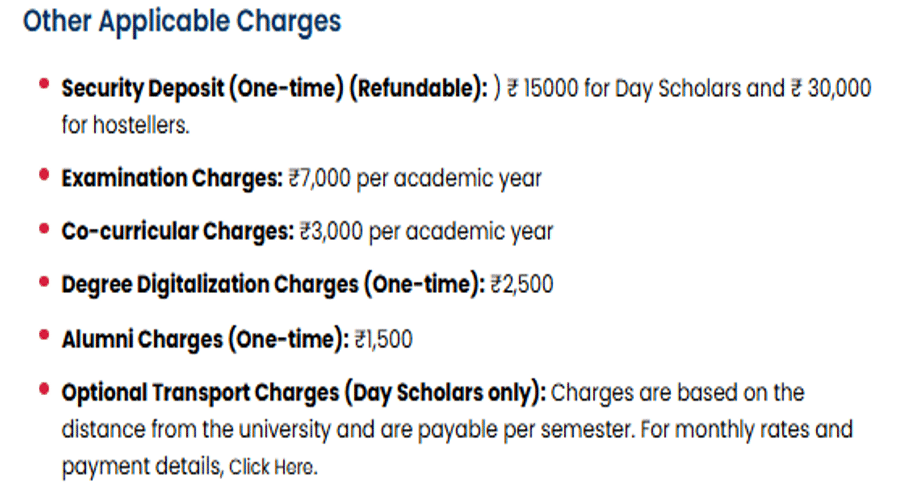This screenshot has height=486, width=919.
Task: Click the red bullet beside Security Deposit
Action: pyautogui.click(x=43, y=84)
